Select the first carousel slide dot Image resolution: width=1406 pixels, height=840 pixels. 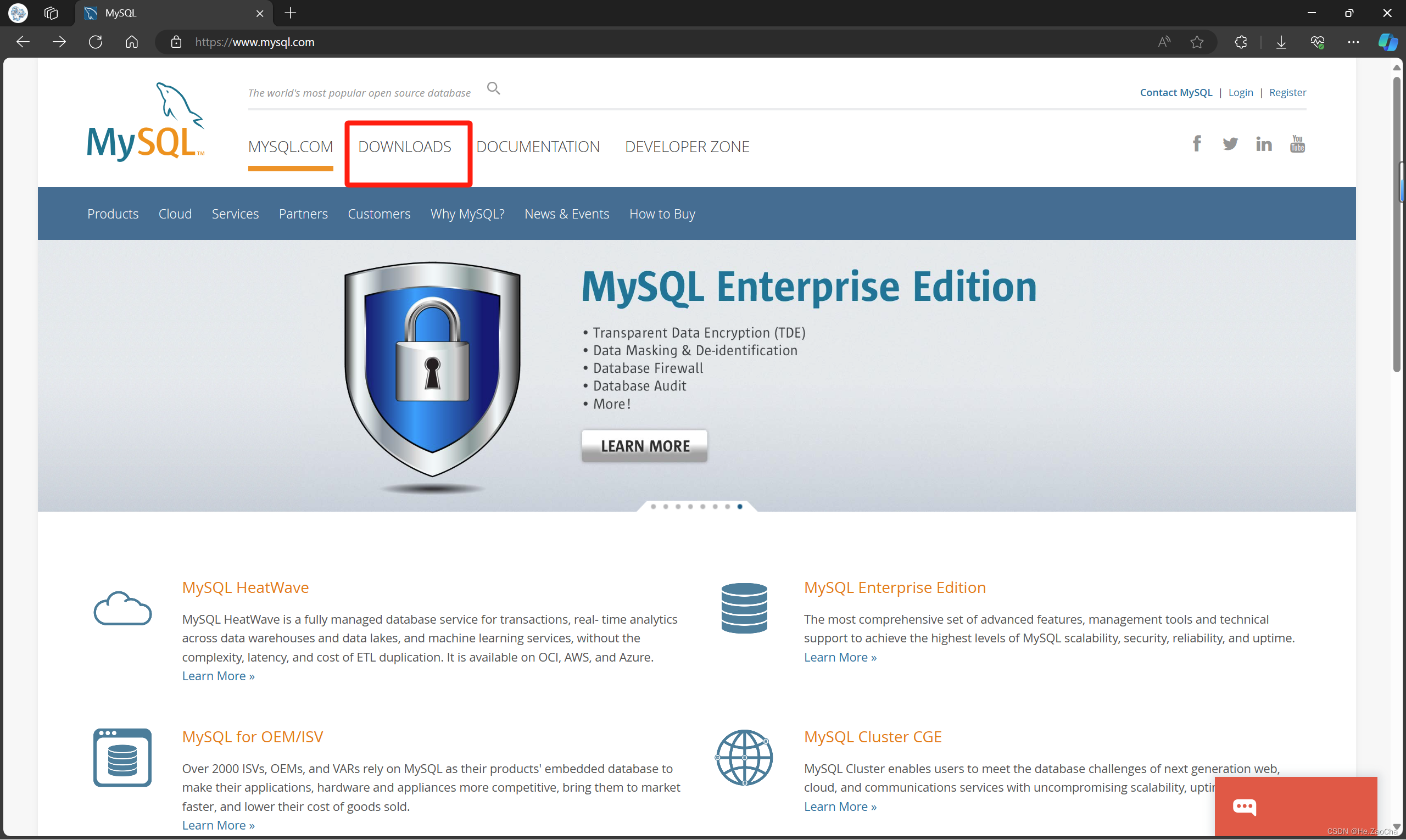click(653, 507)
